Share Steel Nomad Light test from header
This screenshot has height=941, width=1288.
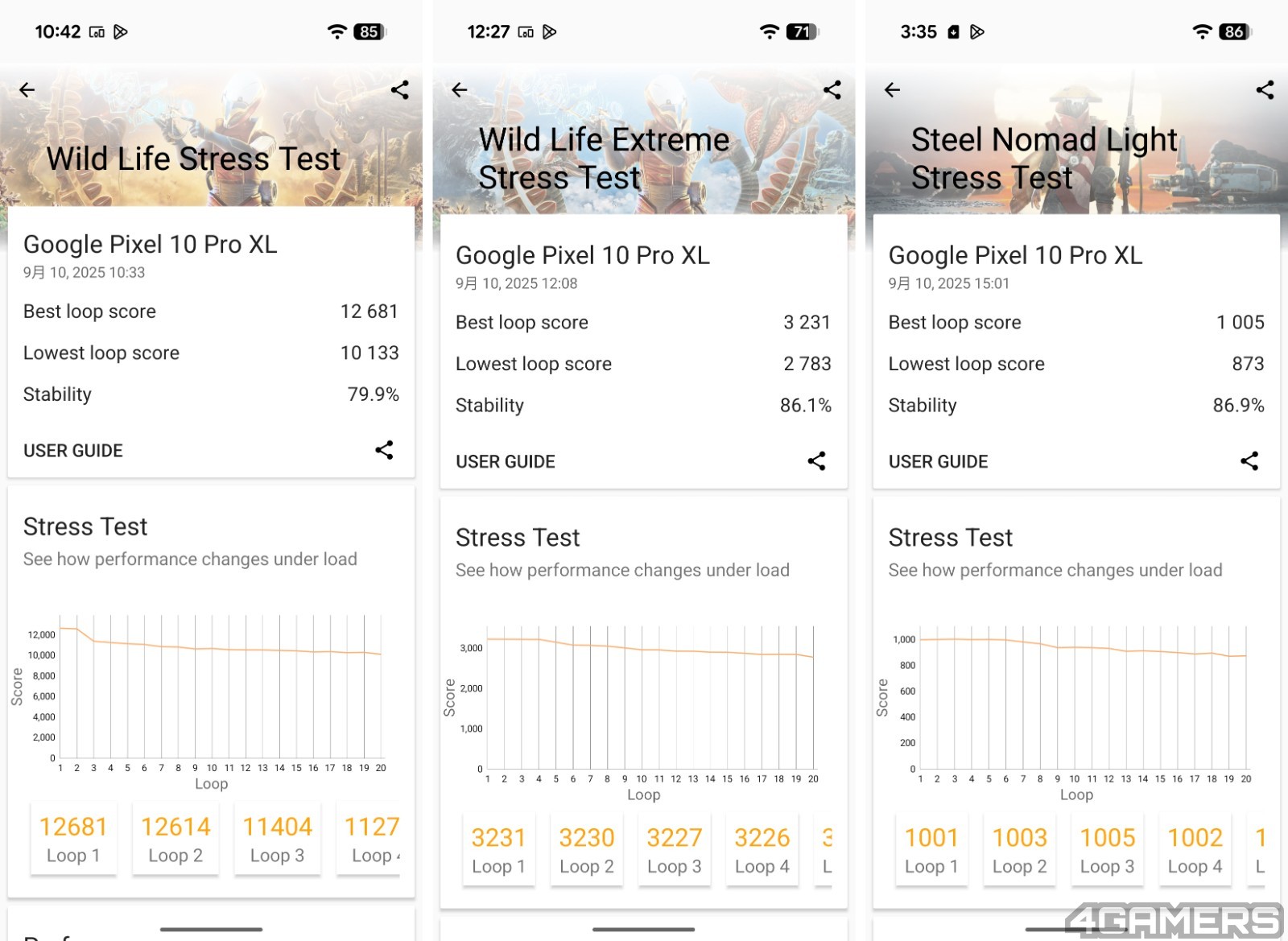pyautogui.click(x=1265, y=90)
